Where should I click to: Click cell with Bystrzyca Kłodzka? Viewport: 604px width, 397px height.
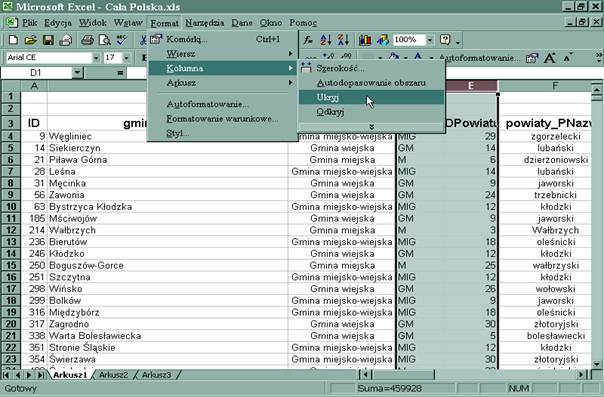click(x=168, y=207)
